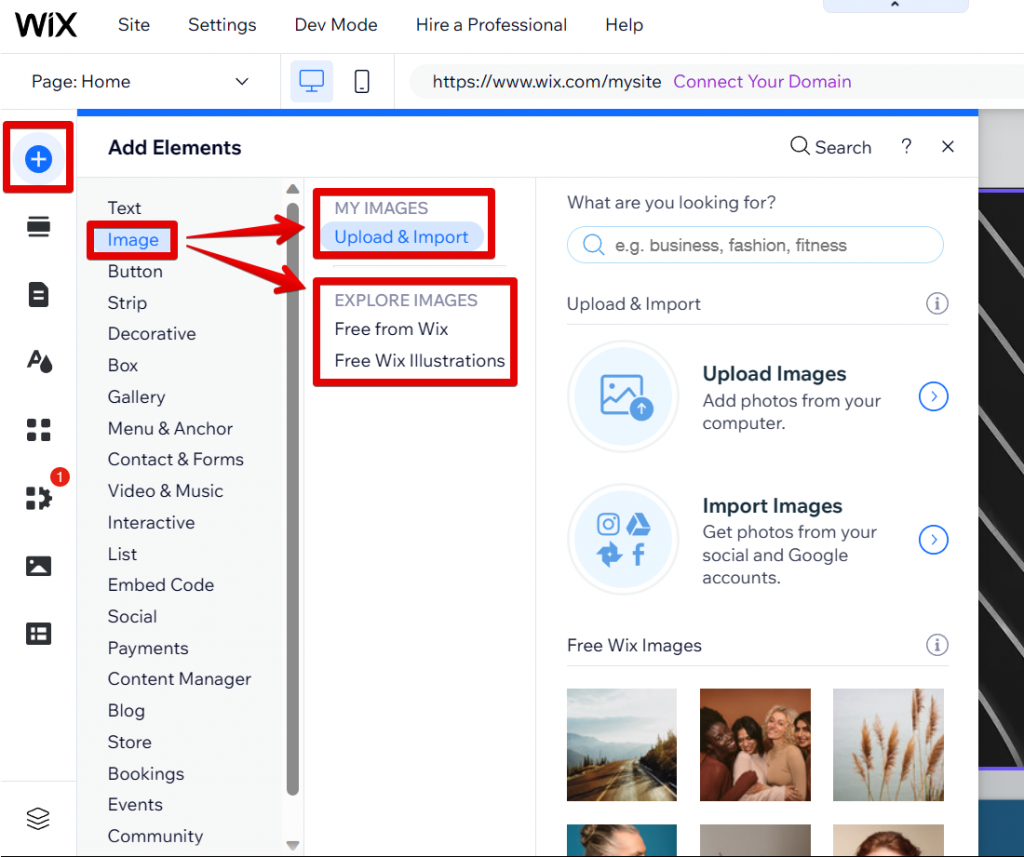Open the Layers panel at sidebar bottom

(x=38, y=818)
